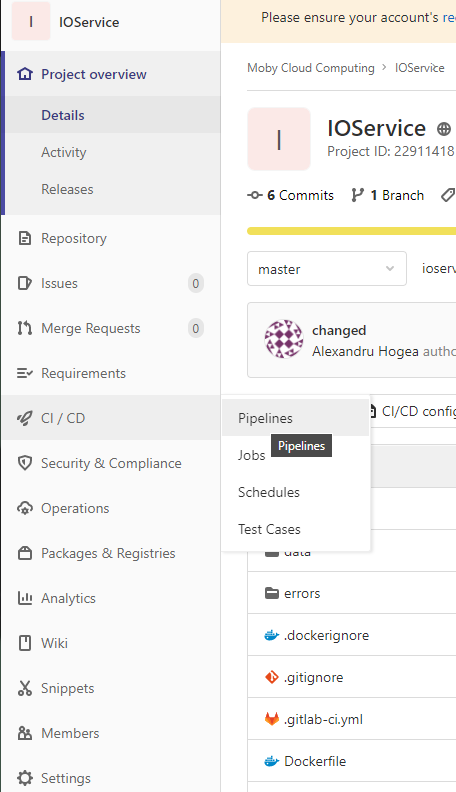Open the Security & Compliance shield icon
The image size is (456, 792).
(x=24, y=463)
